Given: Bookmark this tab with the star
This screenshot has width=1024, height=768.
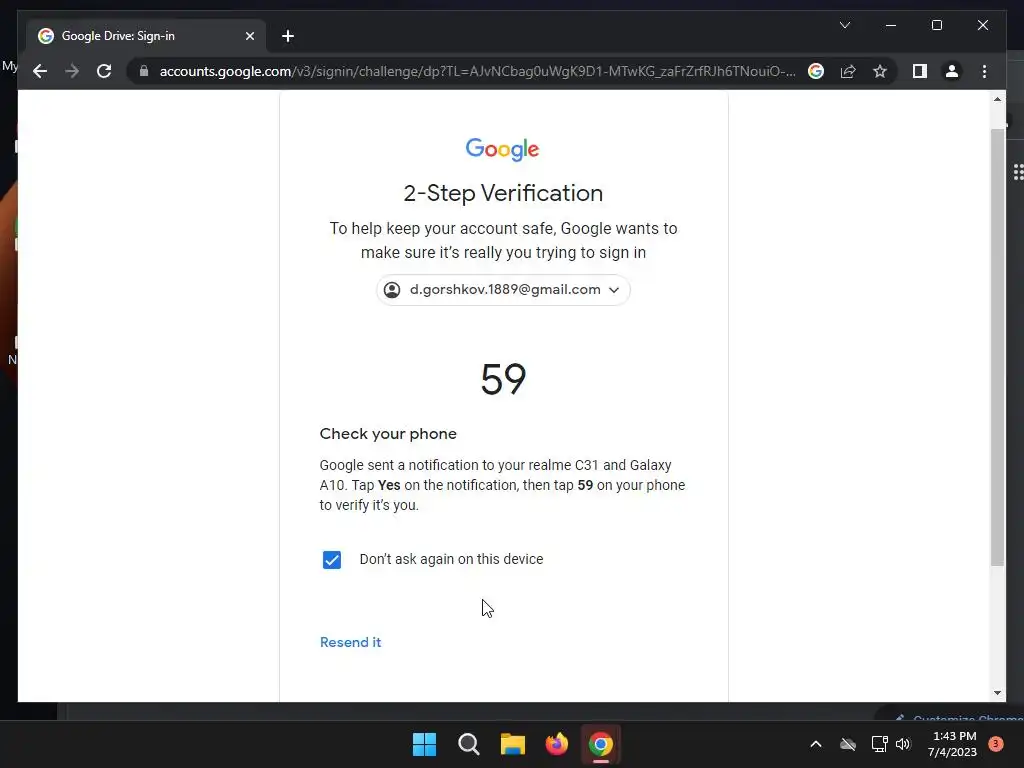Looking at the screenshot, I should (x=880, y=71).
